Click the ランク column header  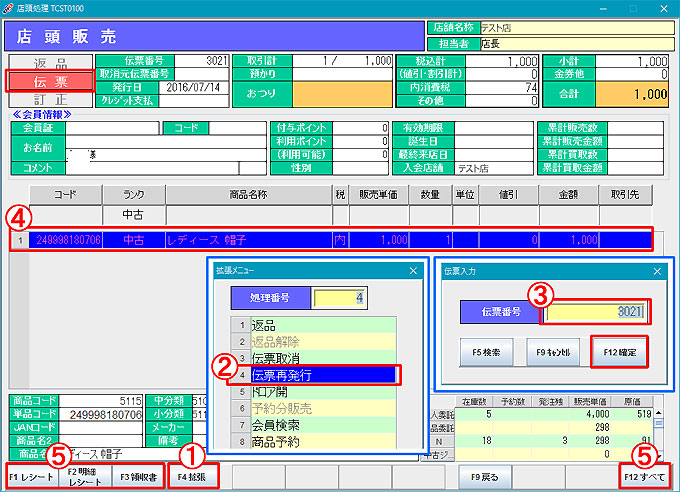(x=134, y=195)
